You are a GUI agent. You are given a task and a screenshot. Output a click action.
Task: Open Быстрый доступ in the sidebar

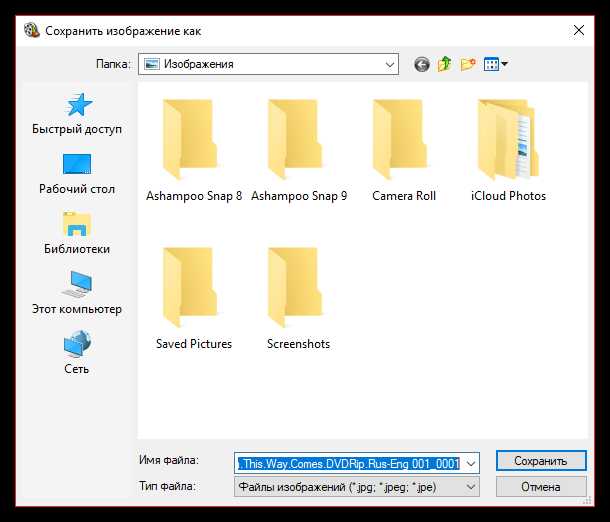tap(77, 114)
